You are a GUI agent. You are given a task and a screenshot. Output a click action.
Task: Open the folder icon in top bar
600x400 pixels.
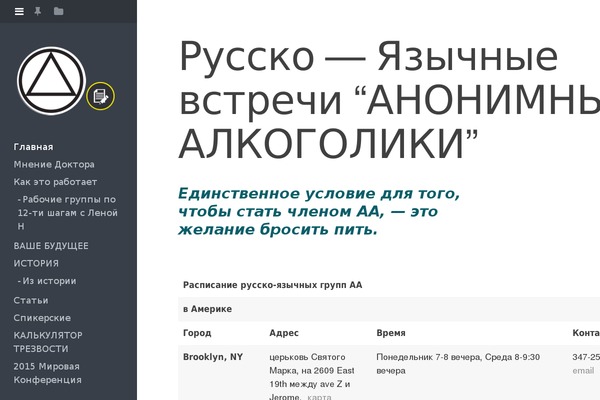tap(59, 11)
